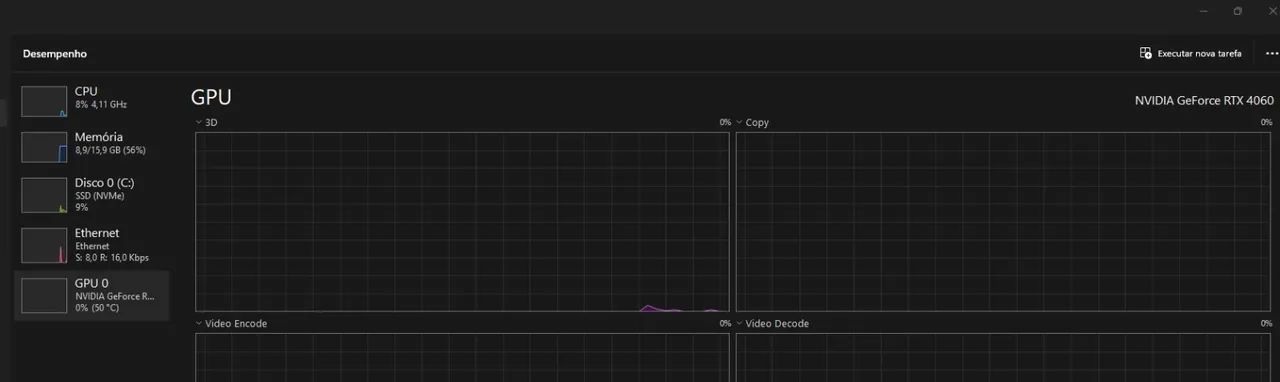Close the Task Manager window
Image resolution: width=1280 pixels, height=382 pixels.
(1272, 11)
